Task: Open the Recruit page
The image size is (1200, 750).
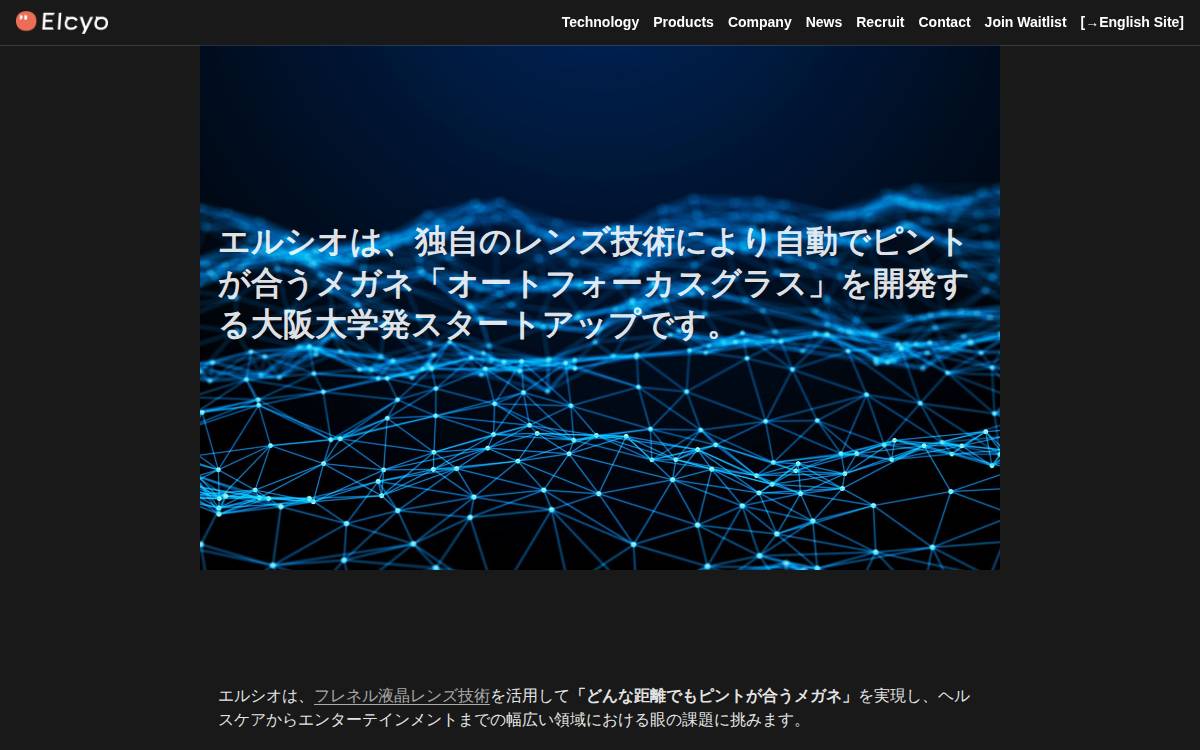Action: (x=880, y=22)
